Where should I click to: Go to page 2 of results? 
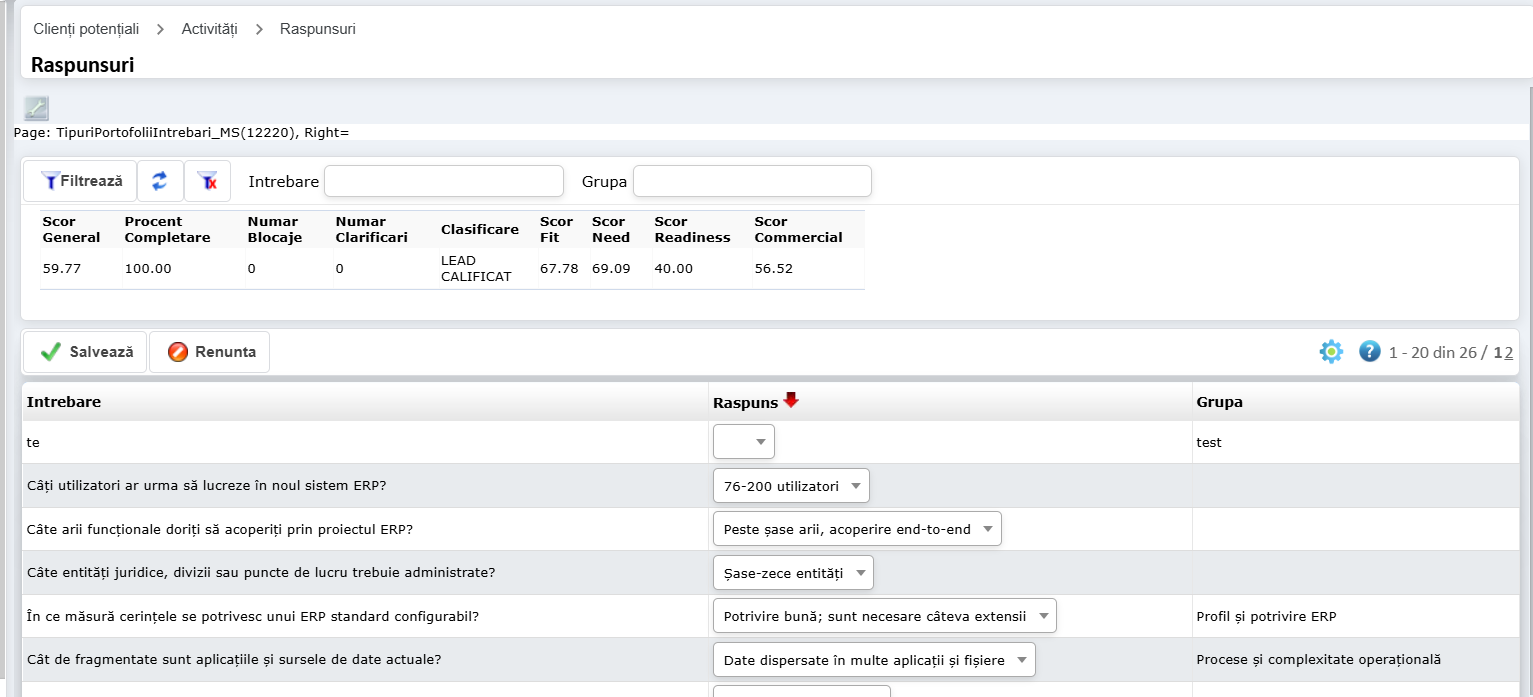tap(1508, 352)
